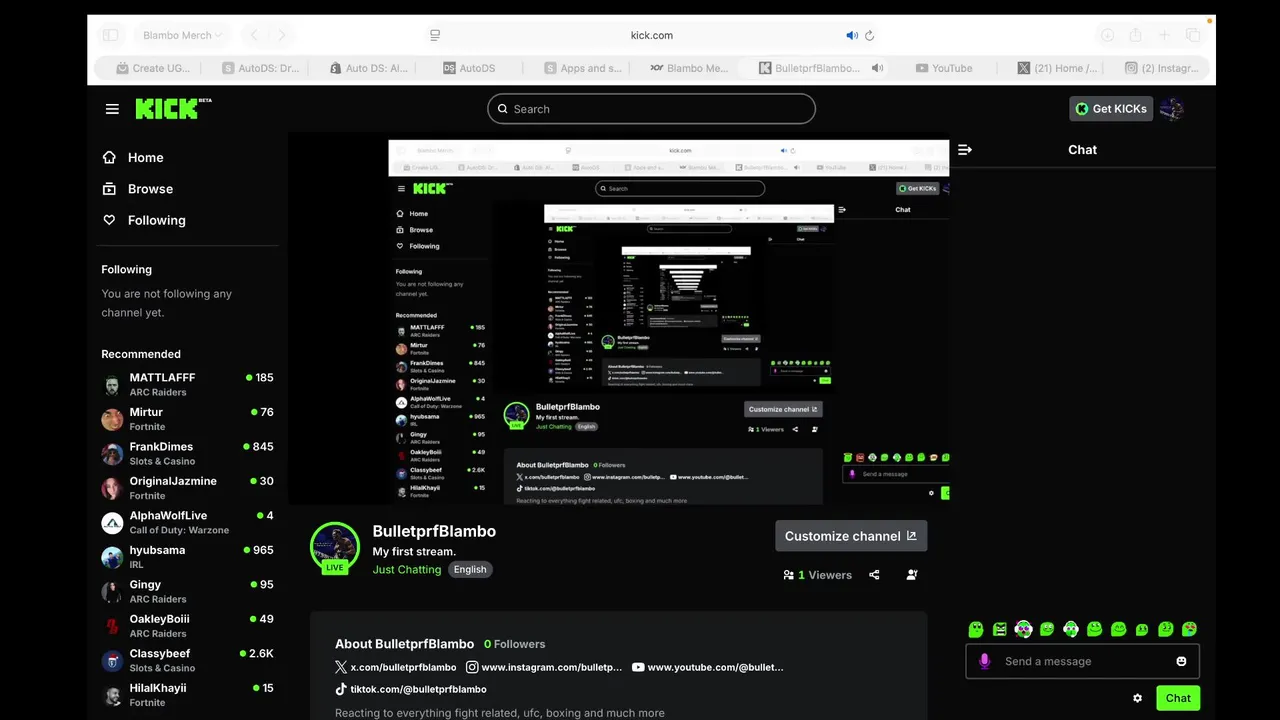This screenshot has height=720, width=1280.
Task: Switch to the Blambo Me... tab
Action: pos(690,68)
